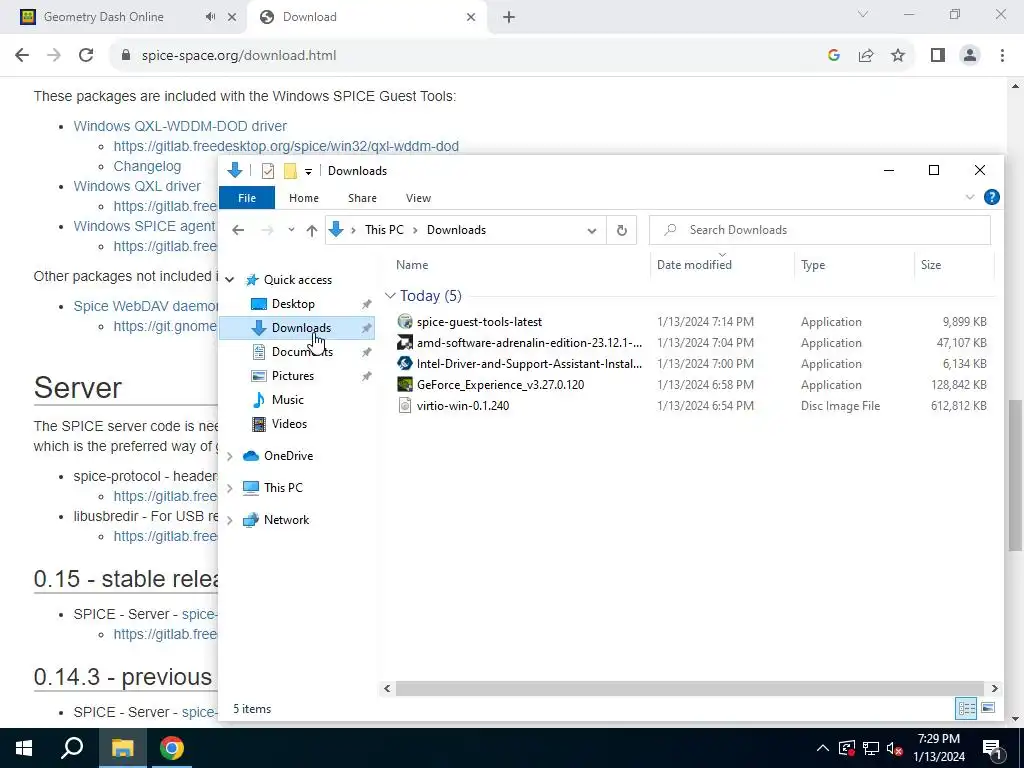Viewport: 1024px width, 768px height.
Task: Sort by Size column header
Action: point(931,264)
